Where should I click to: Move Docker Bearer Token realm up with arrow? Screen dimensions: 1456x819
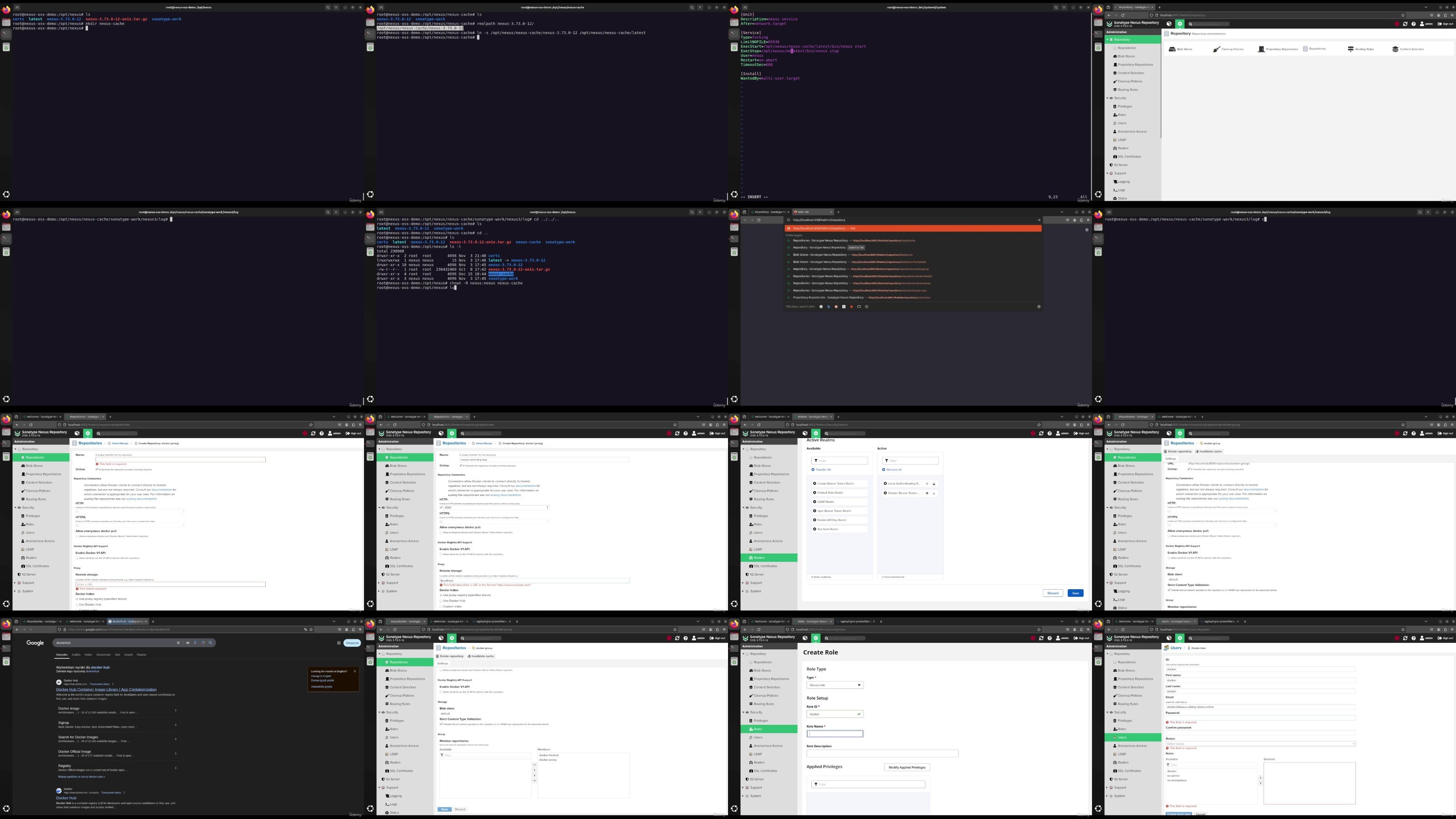(927, 493)
